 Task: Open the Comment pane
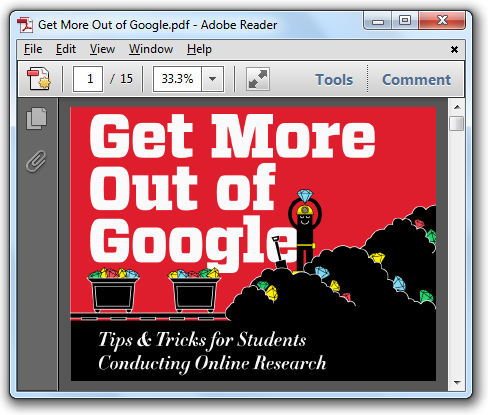point(416,80)
